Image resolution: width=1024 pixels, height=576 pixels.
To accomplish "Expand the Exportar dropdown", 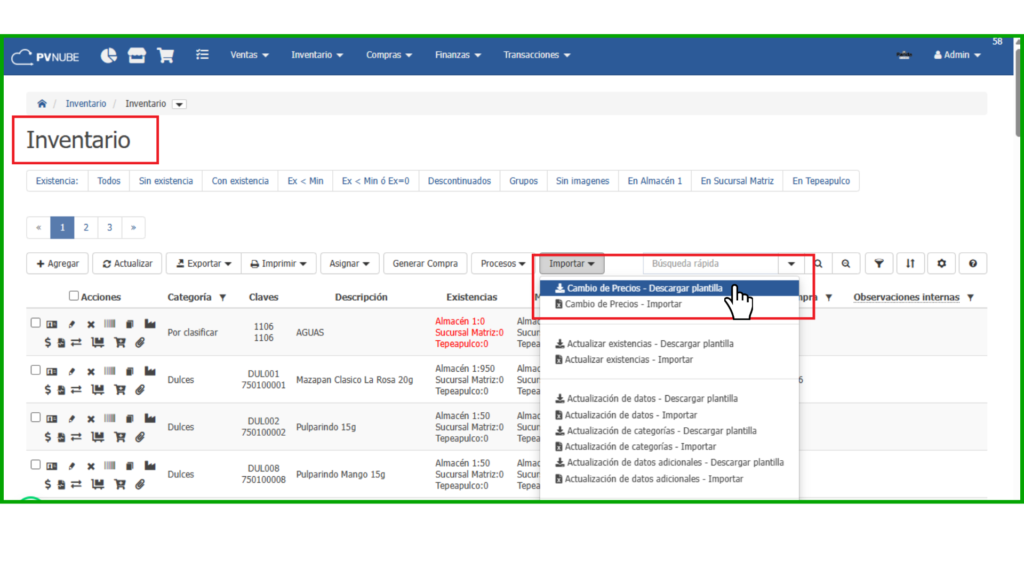I will pyautogui.click(x=203, y=263).
